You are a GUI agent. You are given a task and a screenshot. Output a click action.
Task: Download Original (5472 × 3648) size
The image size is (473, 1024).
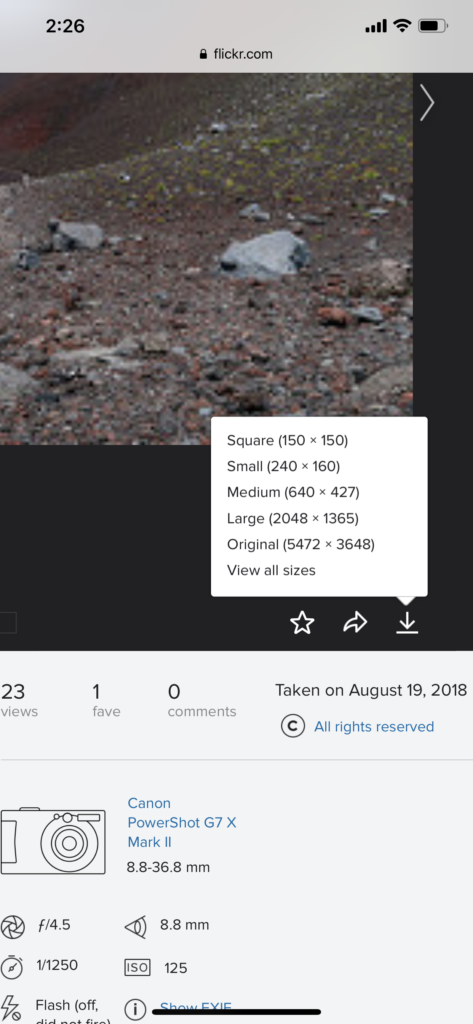tap(301, 544)
